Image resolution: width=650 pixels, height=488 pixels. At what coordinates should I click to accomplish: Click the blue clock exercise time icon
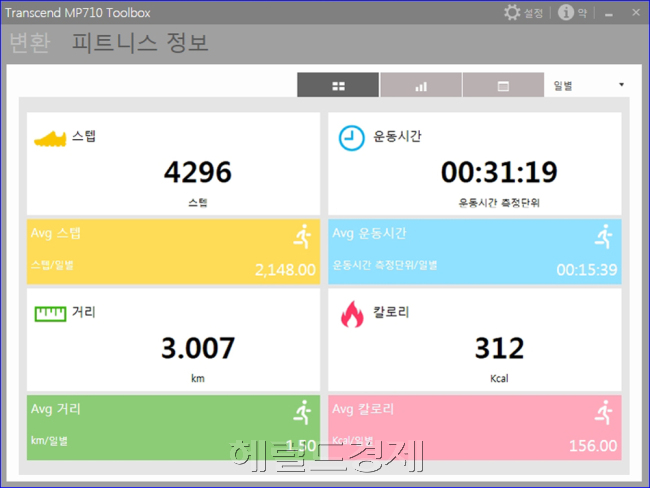pyautogui.click(x=352, y=138)
